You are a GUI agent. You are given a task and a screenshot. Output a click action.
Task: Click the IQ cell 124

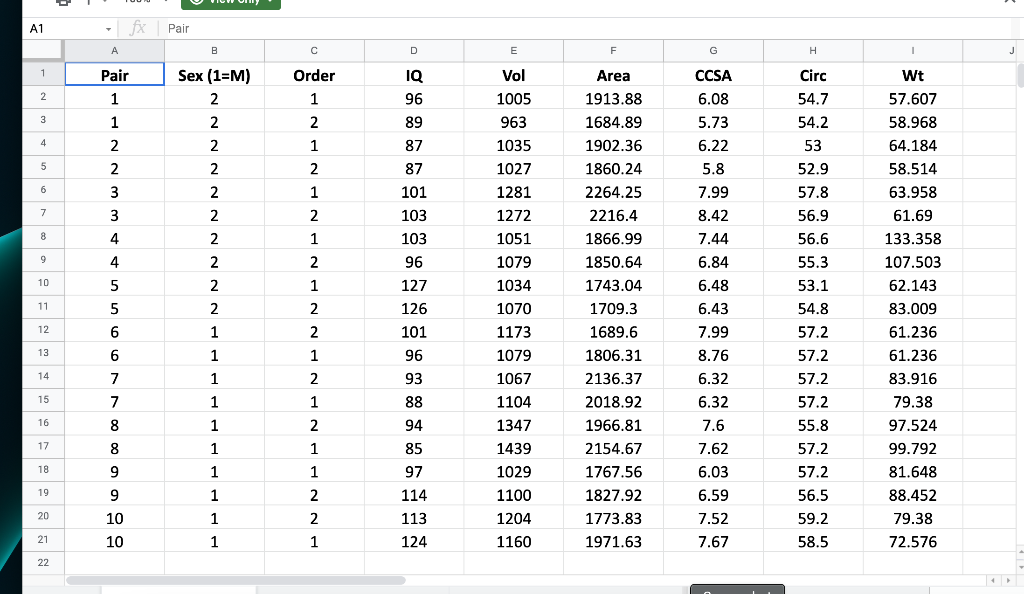414,542
